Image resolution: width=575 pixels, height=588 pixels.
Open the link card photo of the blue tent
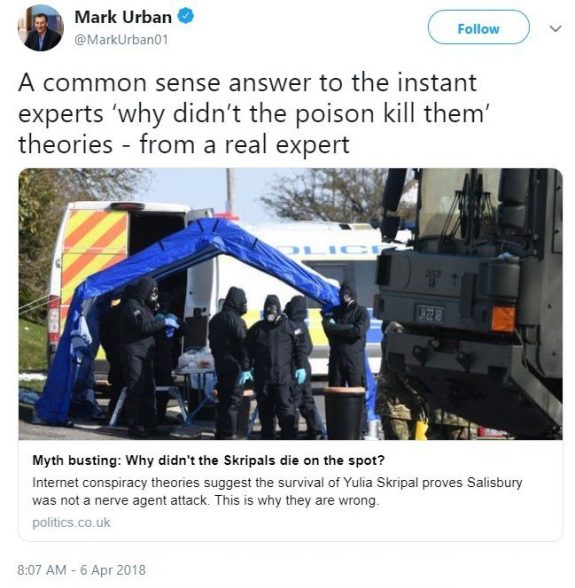pyautogui.click(x=290, y=304)
